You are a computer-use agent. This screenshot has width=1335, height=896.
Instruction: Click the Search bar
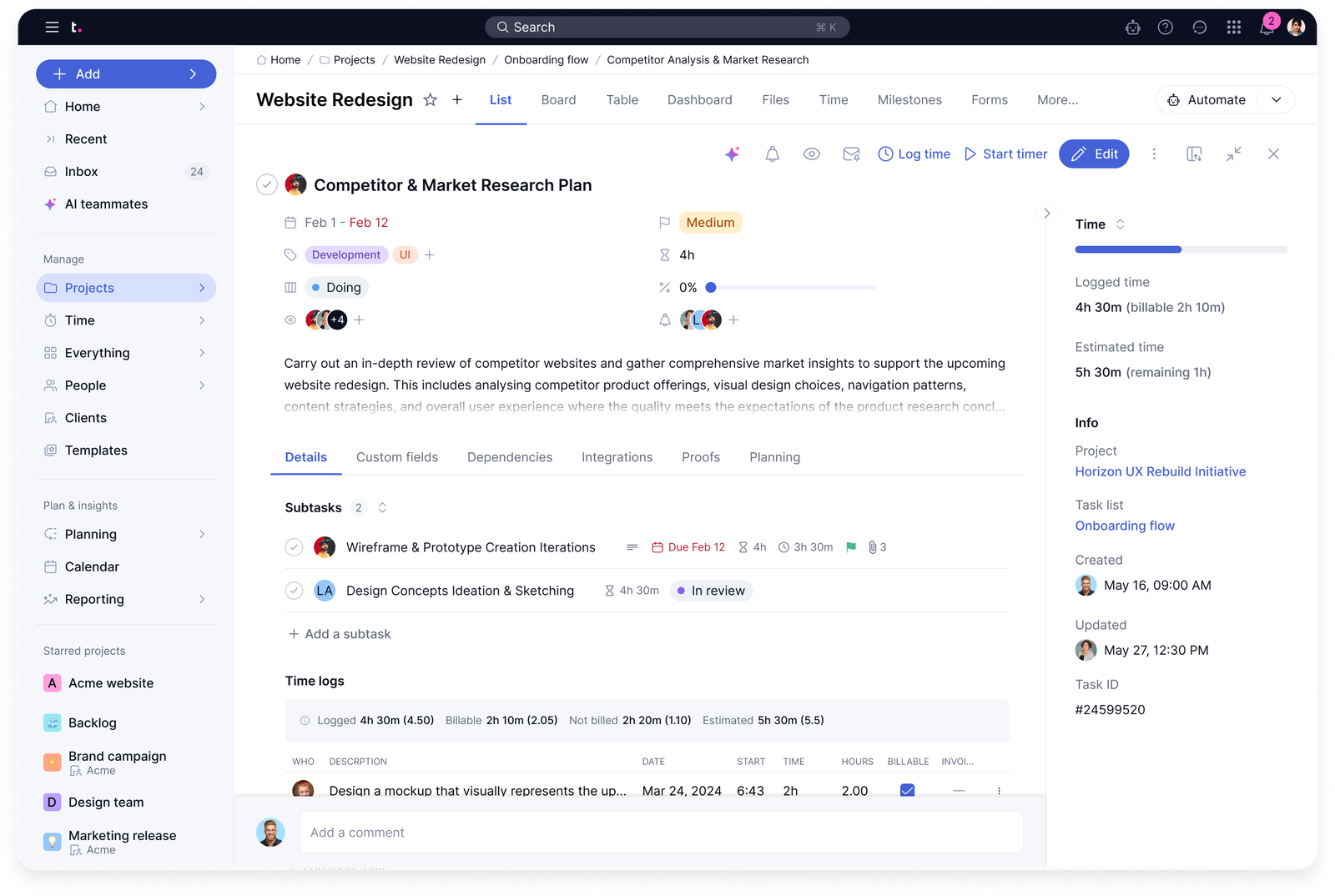tap(667, 28)
